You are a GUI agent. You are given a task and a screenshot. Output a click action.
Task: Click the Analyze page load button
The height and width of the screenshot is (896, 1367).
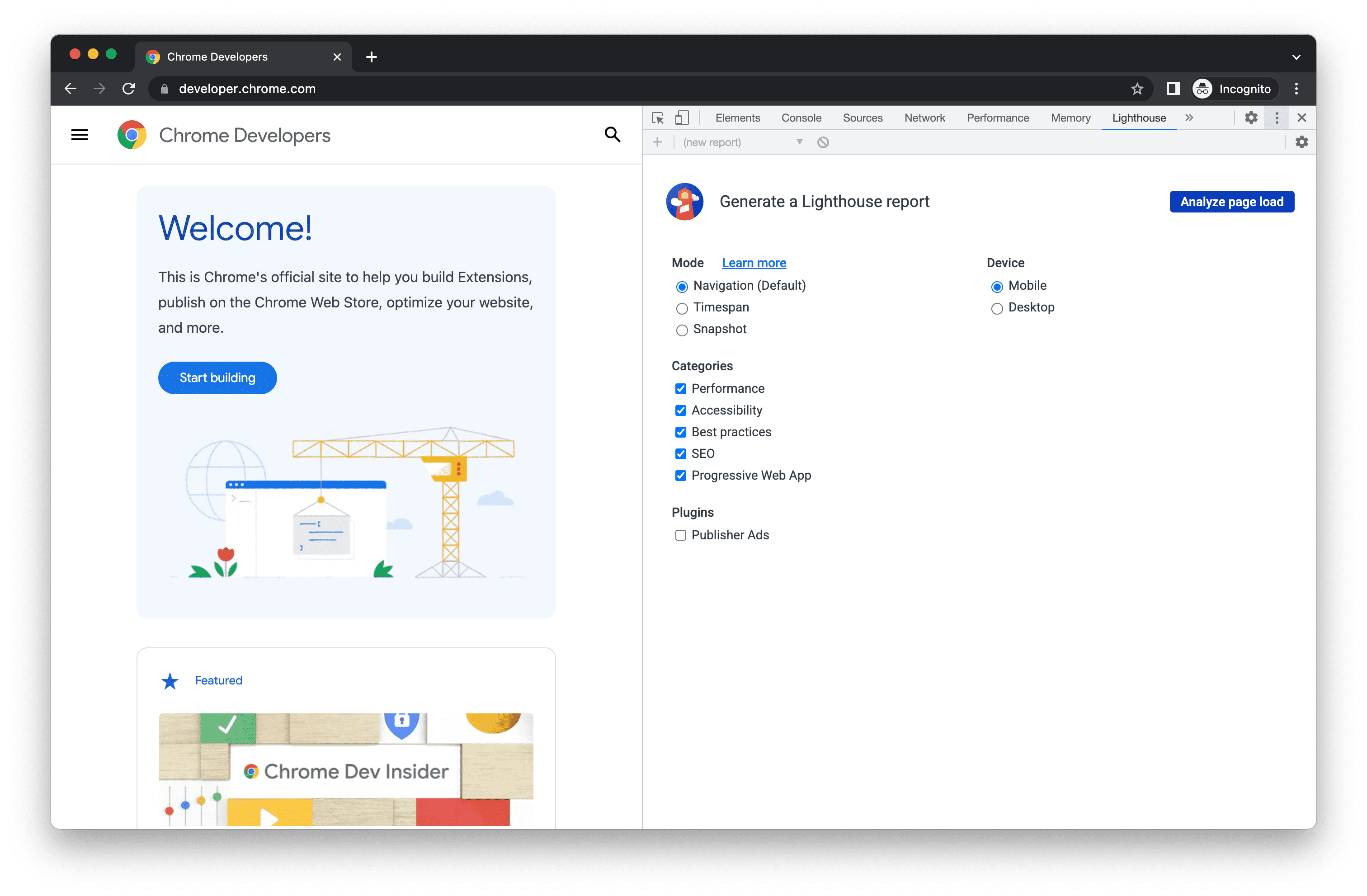[x=1231, y=202]
